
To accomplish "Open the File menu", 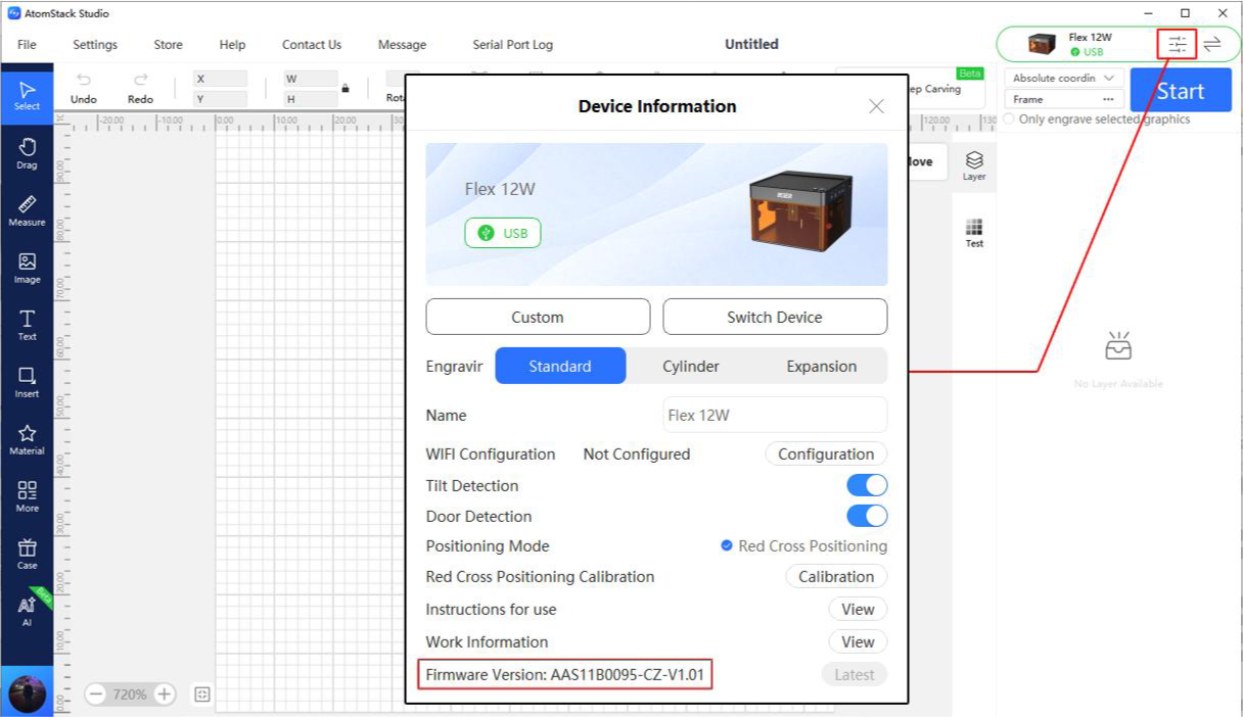I will [27, 45].
